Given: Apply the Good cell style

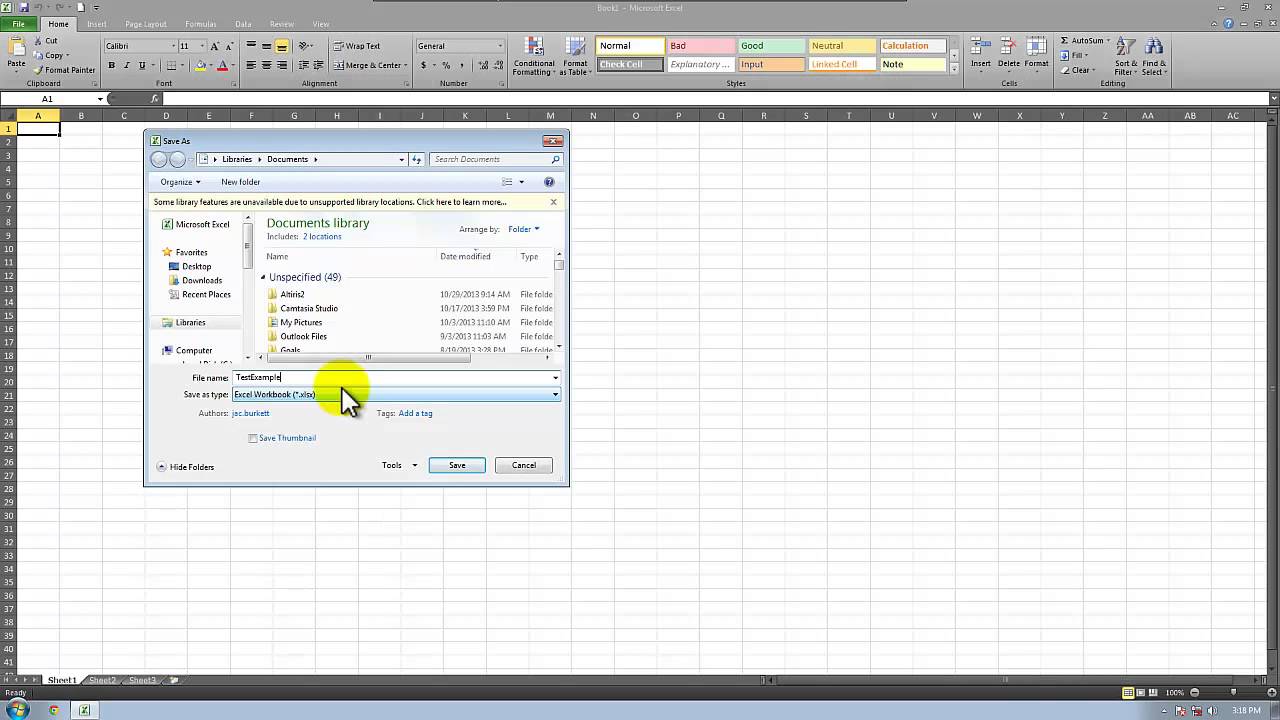Looking at the screenshot, I should pyautogui.click(x=771, y=46).
